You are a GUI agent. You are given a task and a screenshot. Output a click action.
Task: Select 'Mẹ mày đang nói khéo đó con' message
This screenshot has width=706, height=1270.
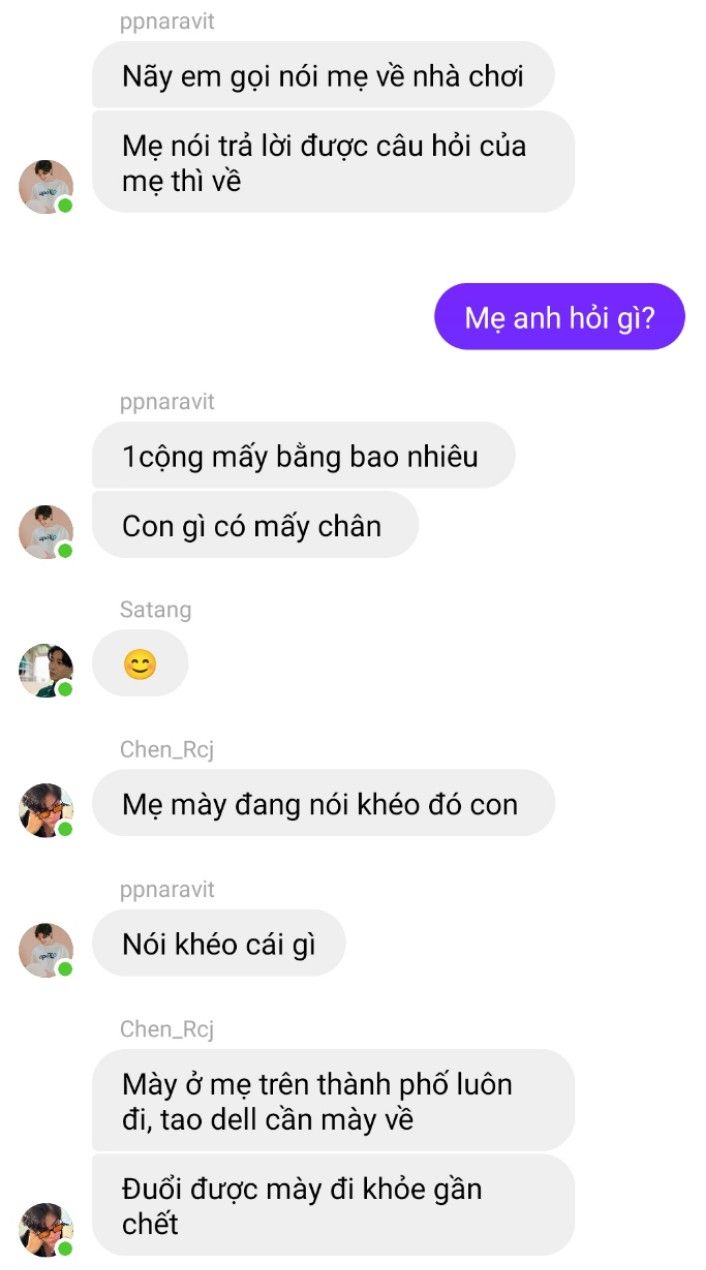pyautogui.click(x=323, y=803)
